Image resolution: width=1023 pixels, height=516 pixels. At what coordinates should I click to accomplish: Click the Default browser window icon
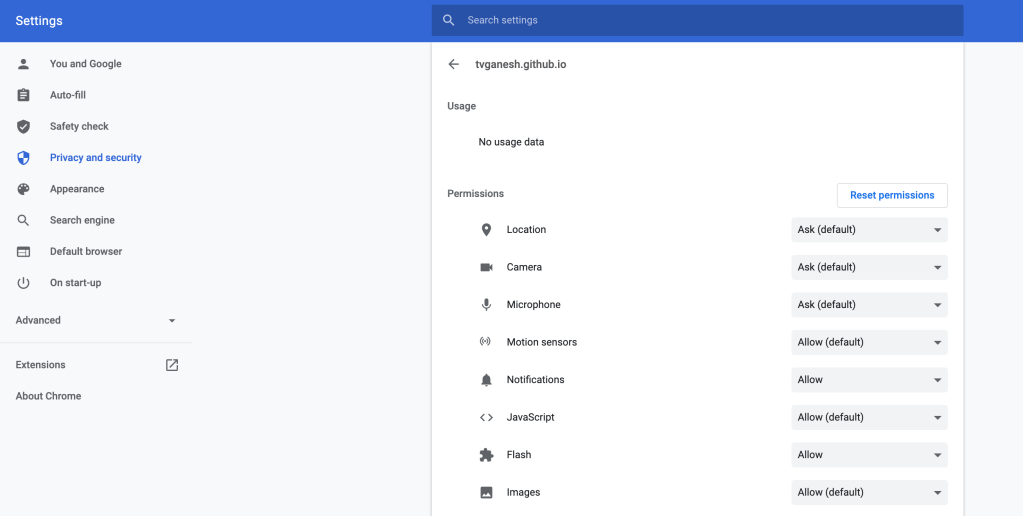24,252
